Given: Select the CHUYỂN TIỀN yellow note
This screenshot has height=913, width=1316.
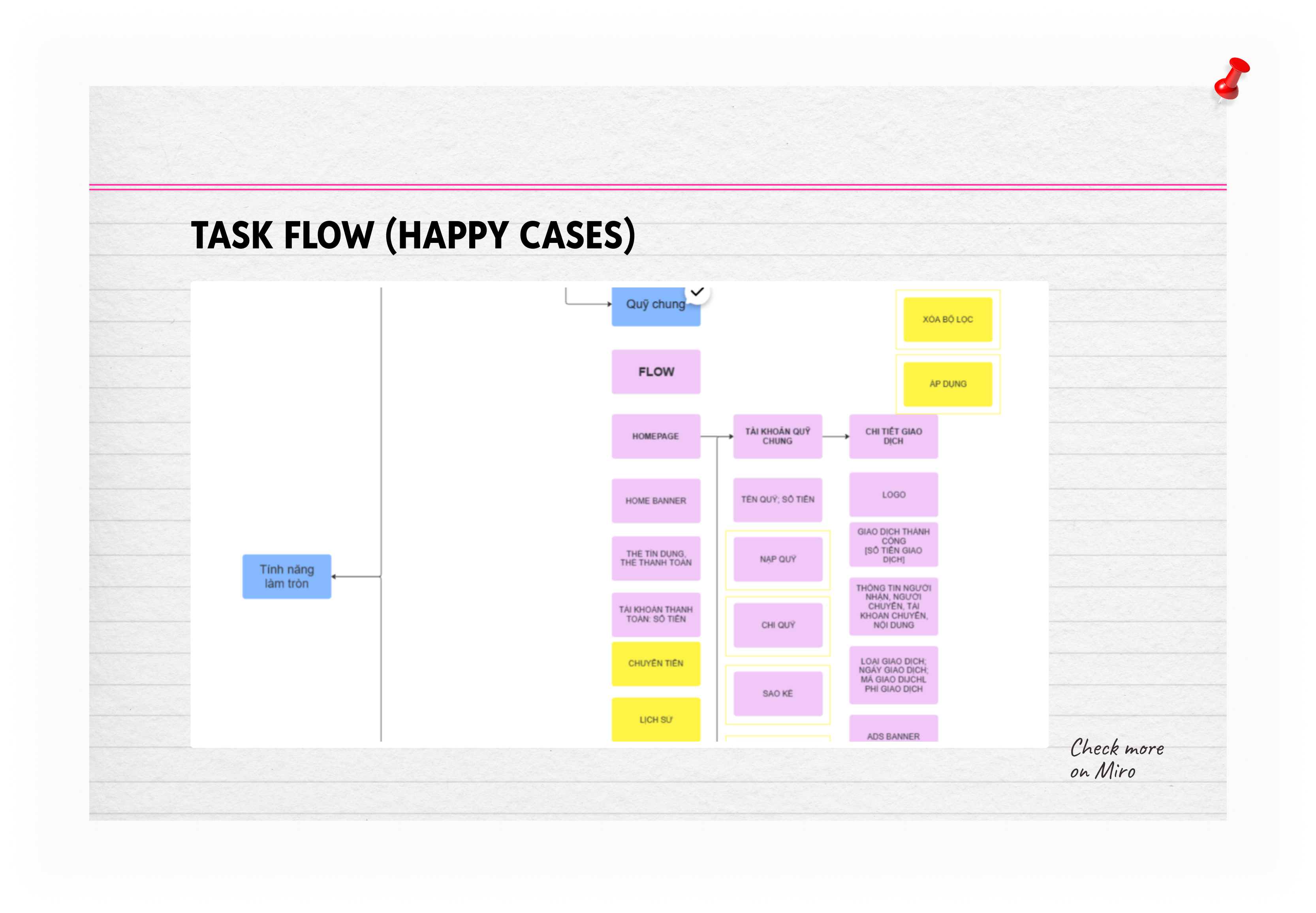Looking at the screenshot, I should pyautogui.click(x=656, y=663).
